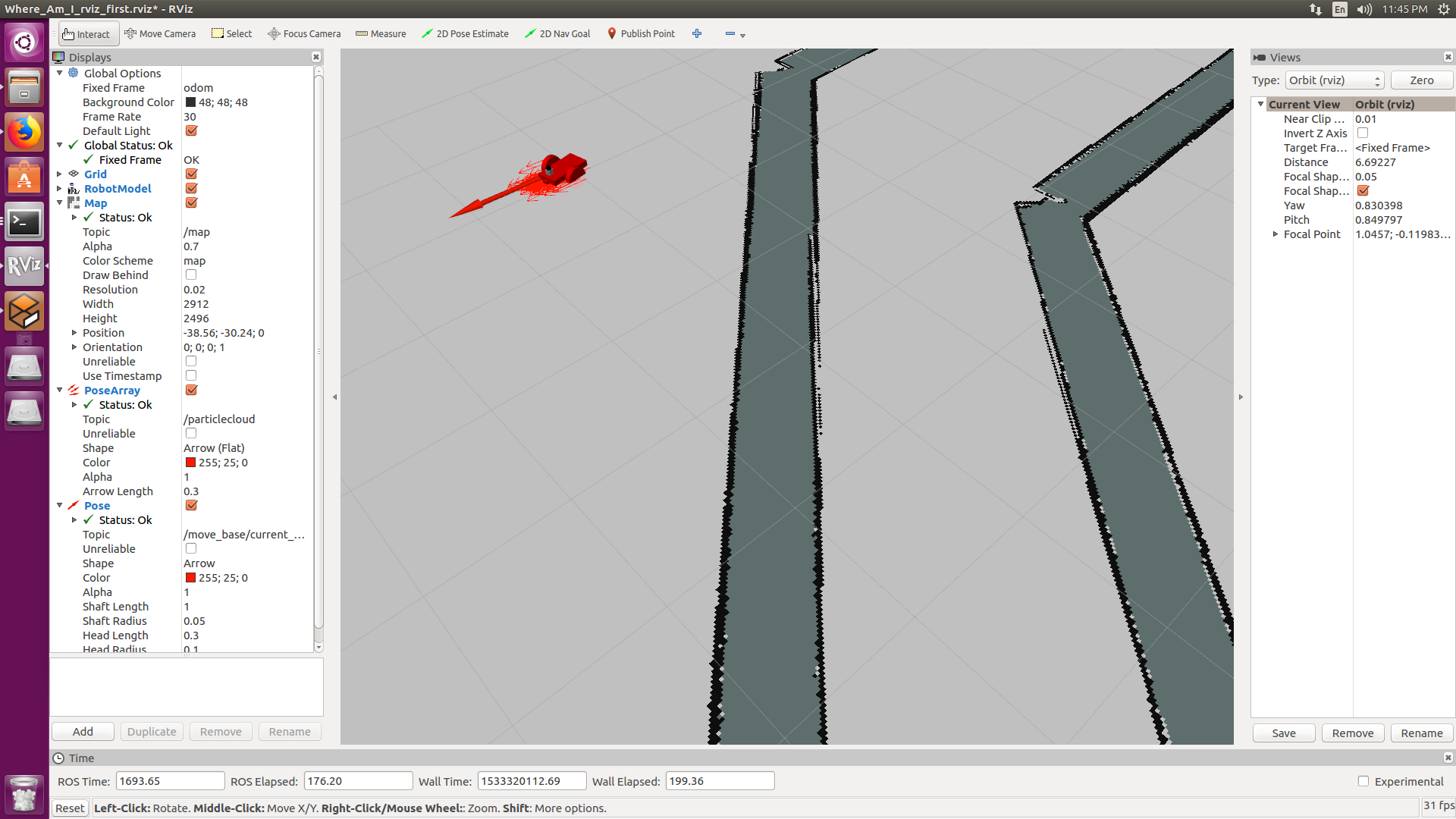Choose the 2D Pose Estimate tool
This screenshot has height=819, width=1456.
pyautogui.click(x=465, y=33)
